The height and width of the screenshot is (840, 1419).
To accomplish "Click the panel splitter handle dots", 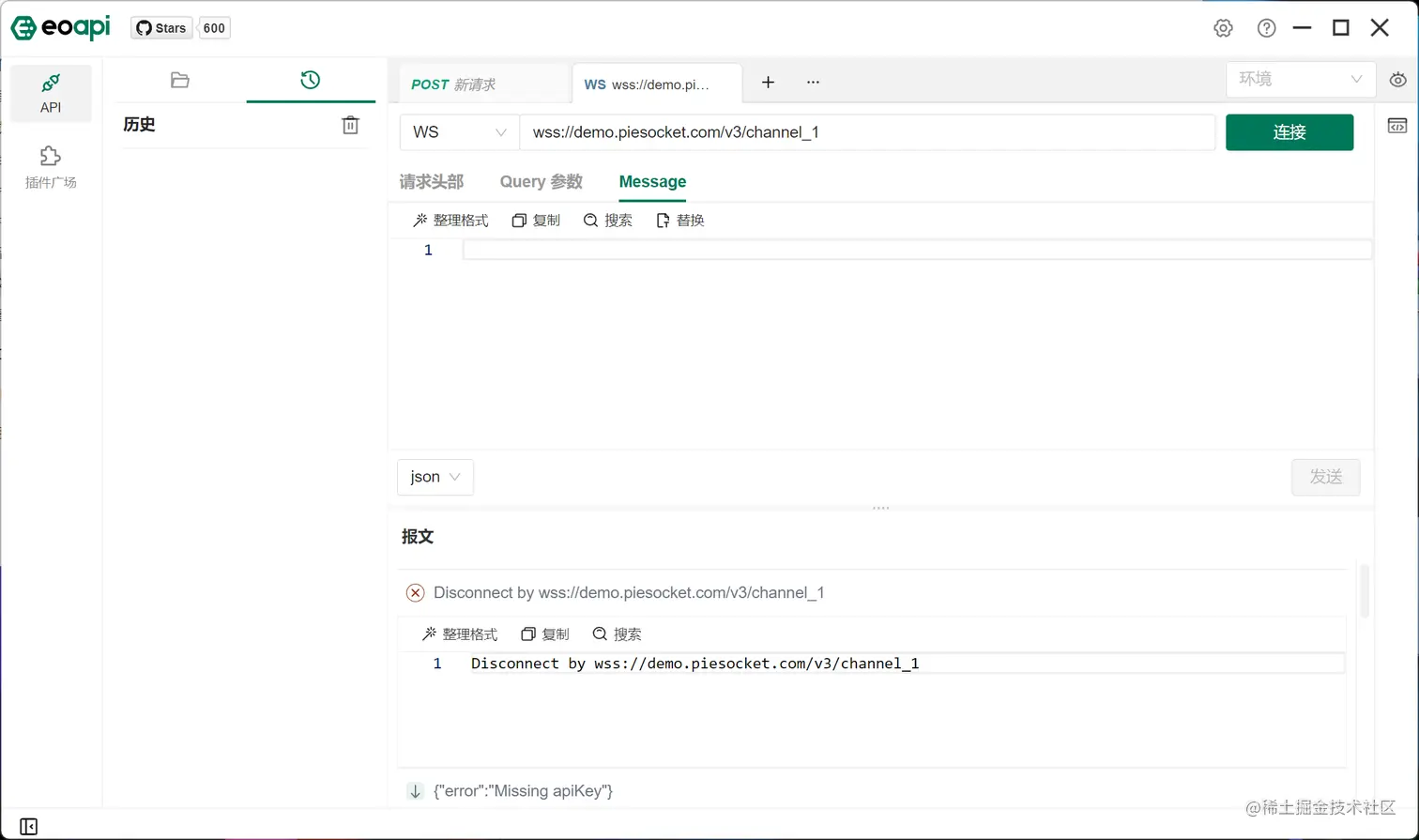I will pos(880,508).
